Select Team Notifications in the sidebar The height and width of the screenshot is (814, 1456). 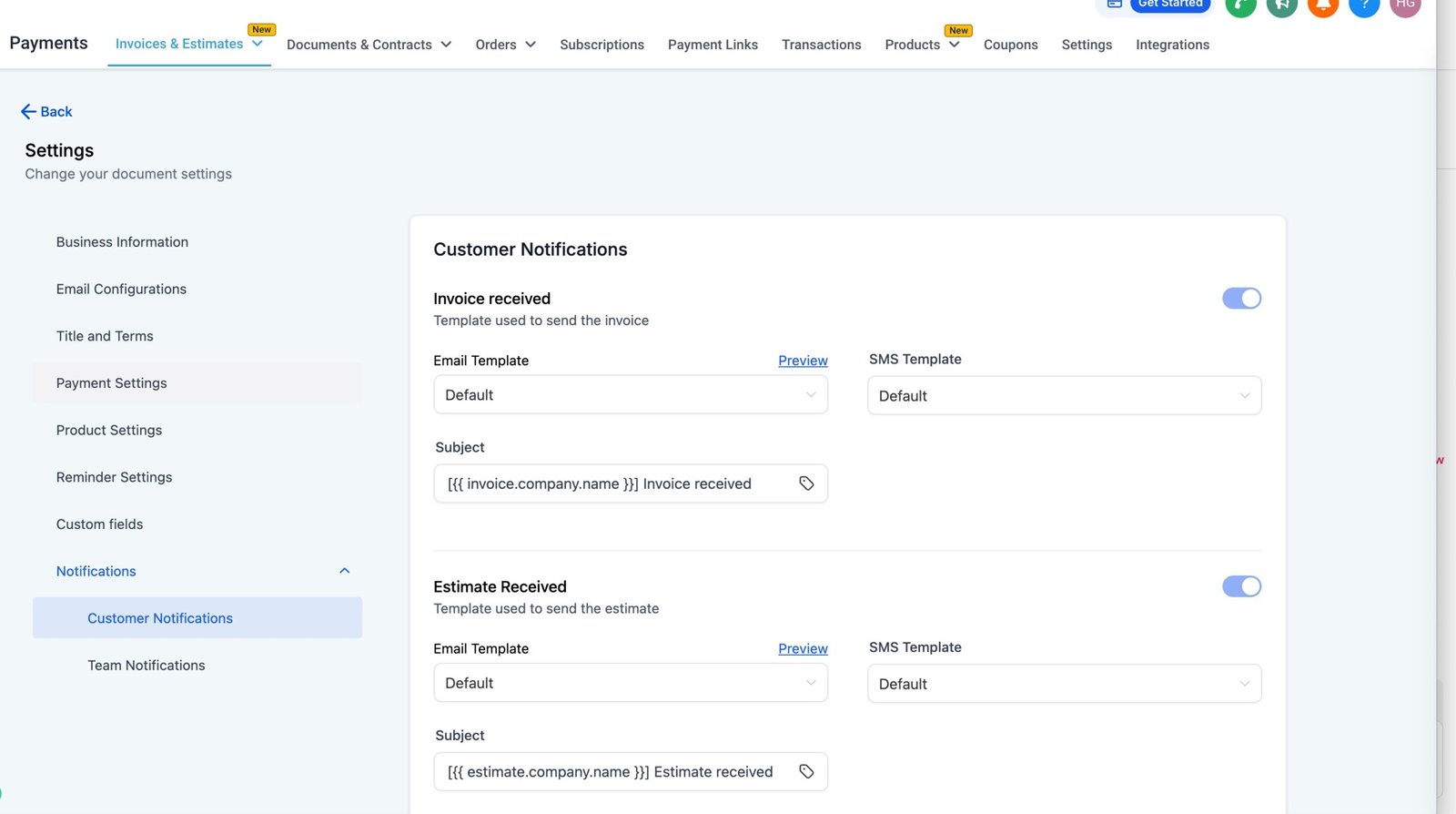point(147,666)
